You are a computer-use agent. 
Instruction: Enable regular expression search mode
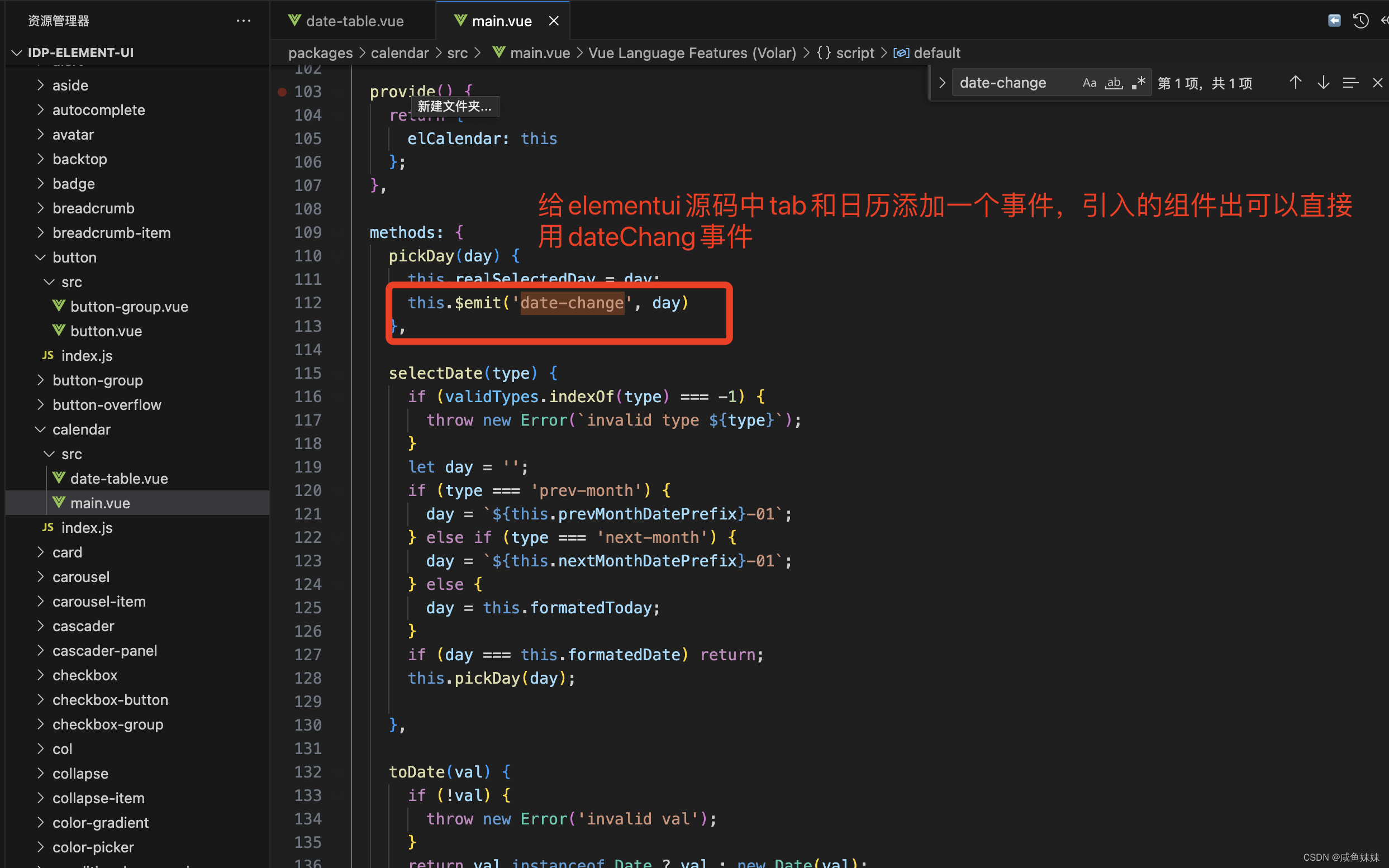[x=1138, y=82]
